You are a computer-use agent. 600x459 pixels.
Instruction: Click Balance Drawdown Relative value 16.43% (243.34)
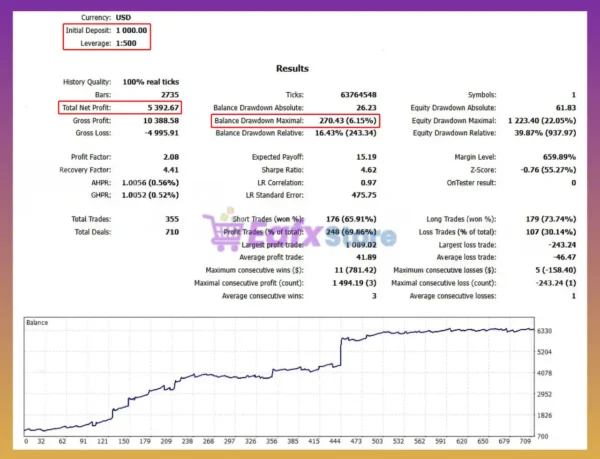pos(346,133)
